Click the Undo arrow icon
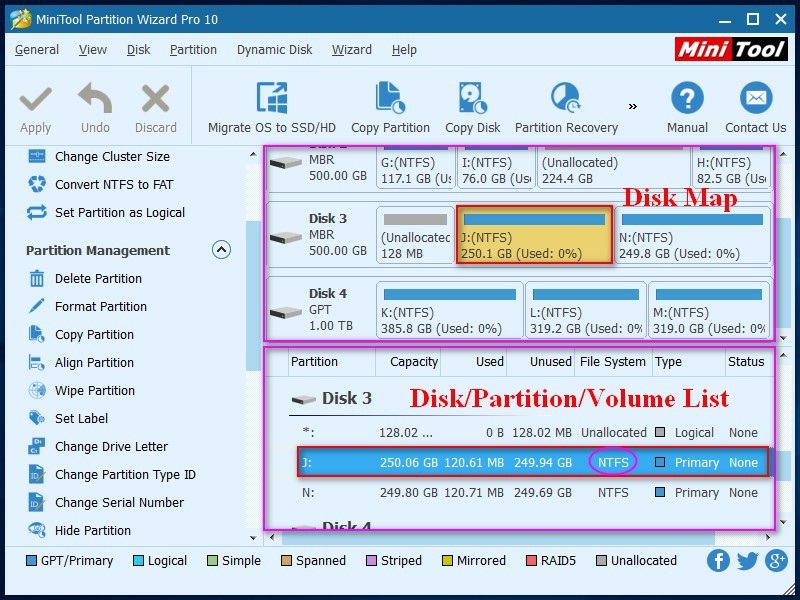The image size is (800, 600). pyautogui.click(x=95, y=98)
